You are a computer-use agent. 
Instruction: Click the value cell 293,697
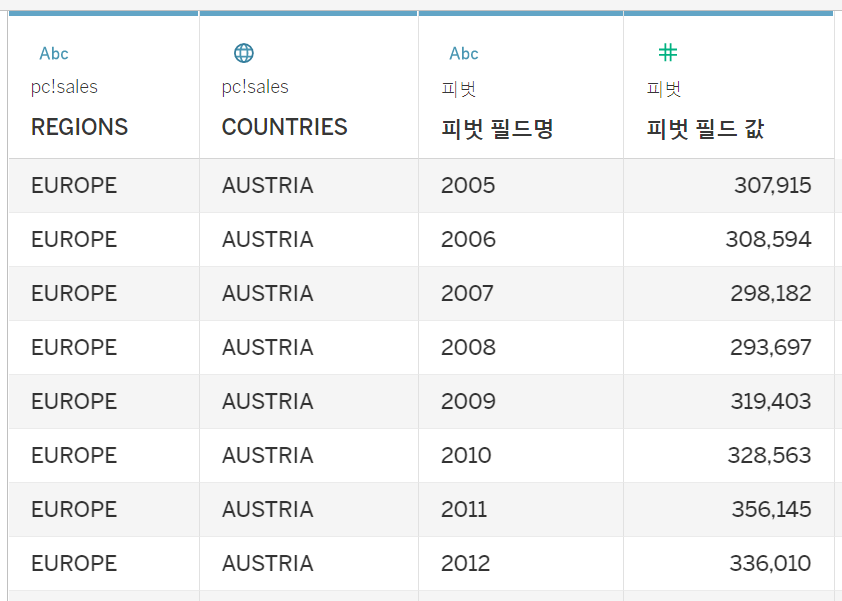(729, 347)
